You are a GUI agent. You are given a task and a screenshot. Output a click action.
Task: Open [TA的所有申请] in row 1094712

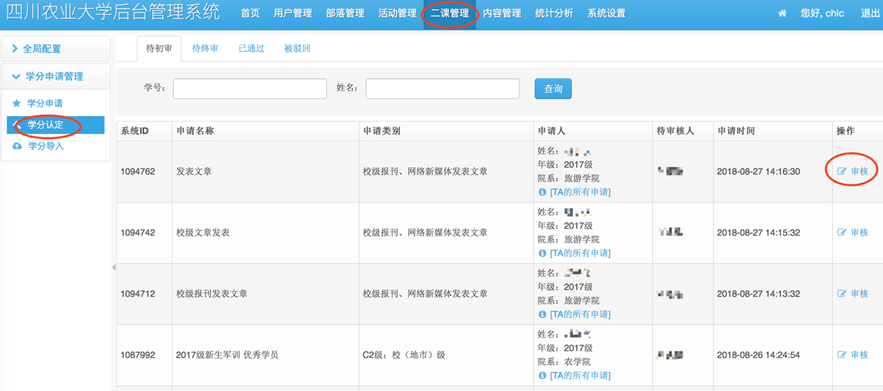pos(580,314)
